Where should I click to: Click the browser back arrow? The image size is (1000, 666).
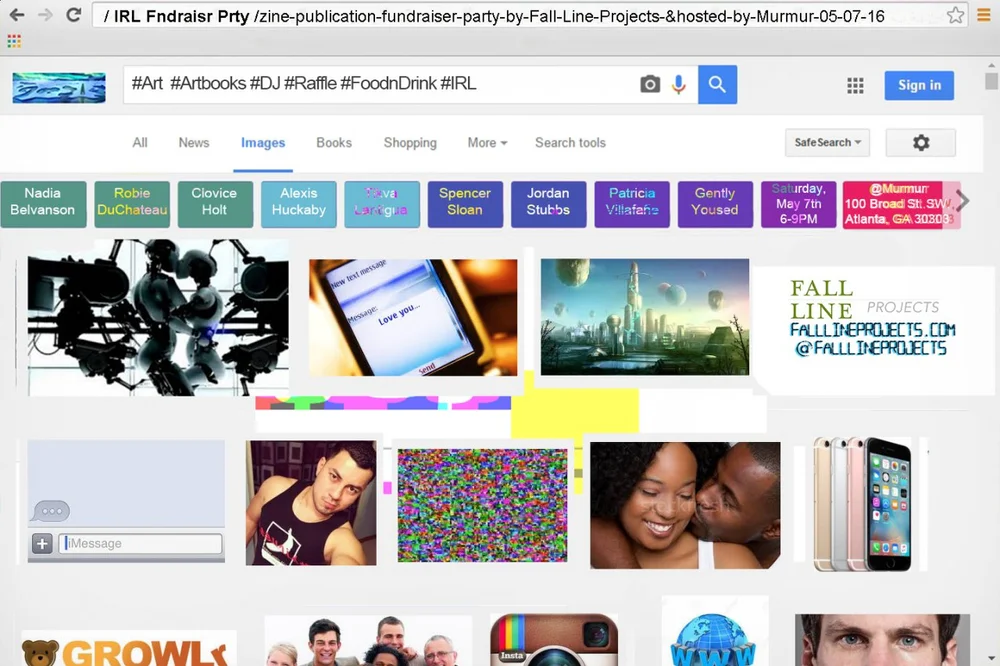[x=17, y=15]
